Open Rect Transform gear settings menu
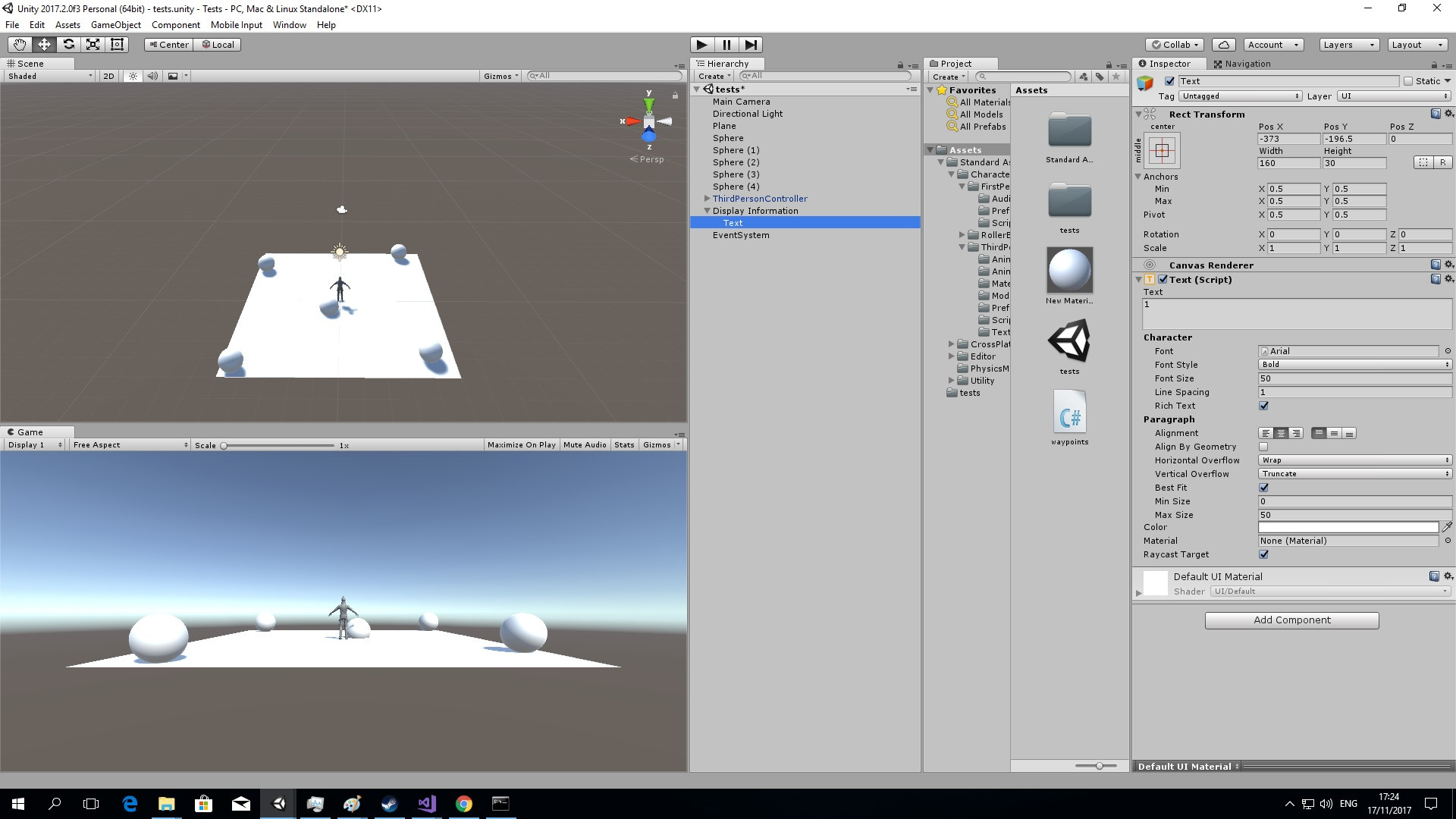1456x819 pixels. (1448, 114)
